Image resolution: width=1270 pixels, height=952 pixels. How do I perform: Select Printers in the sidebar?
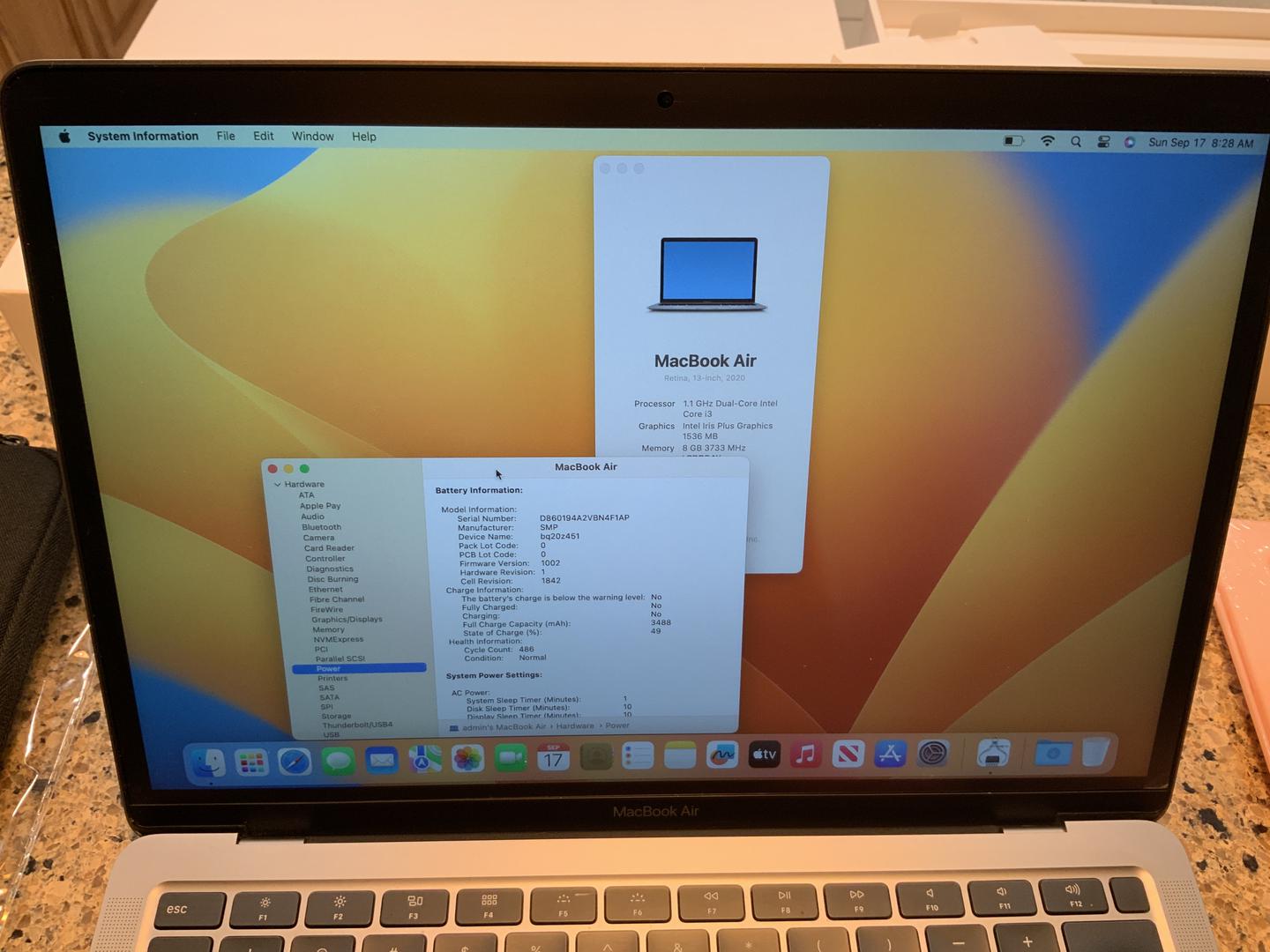point(332,679)
